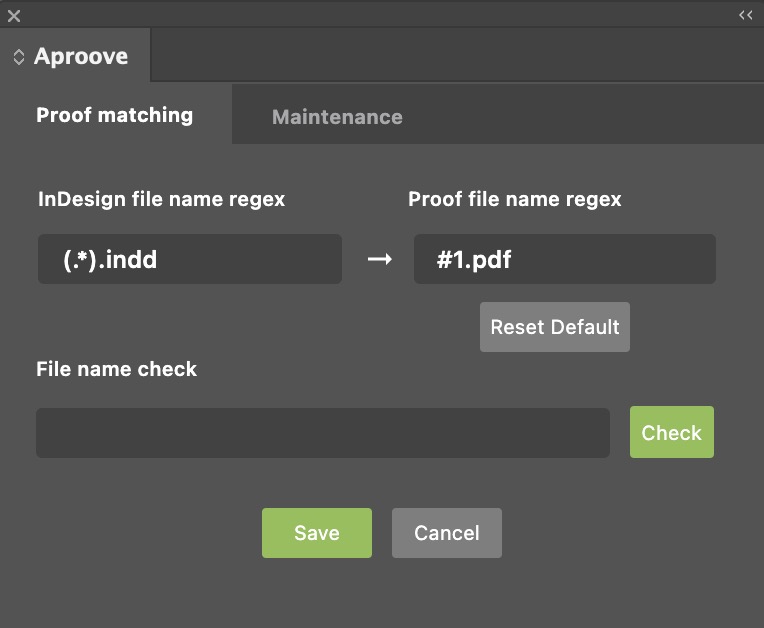Cancel the changes

pos(447,533)
